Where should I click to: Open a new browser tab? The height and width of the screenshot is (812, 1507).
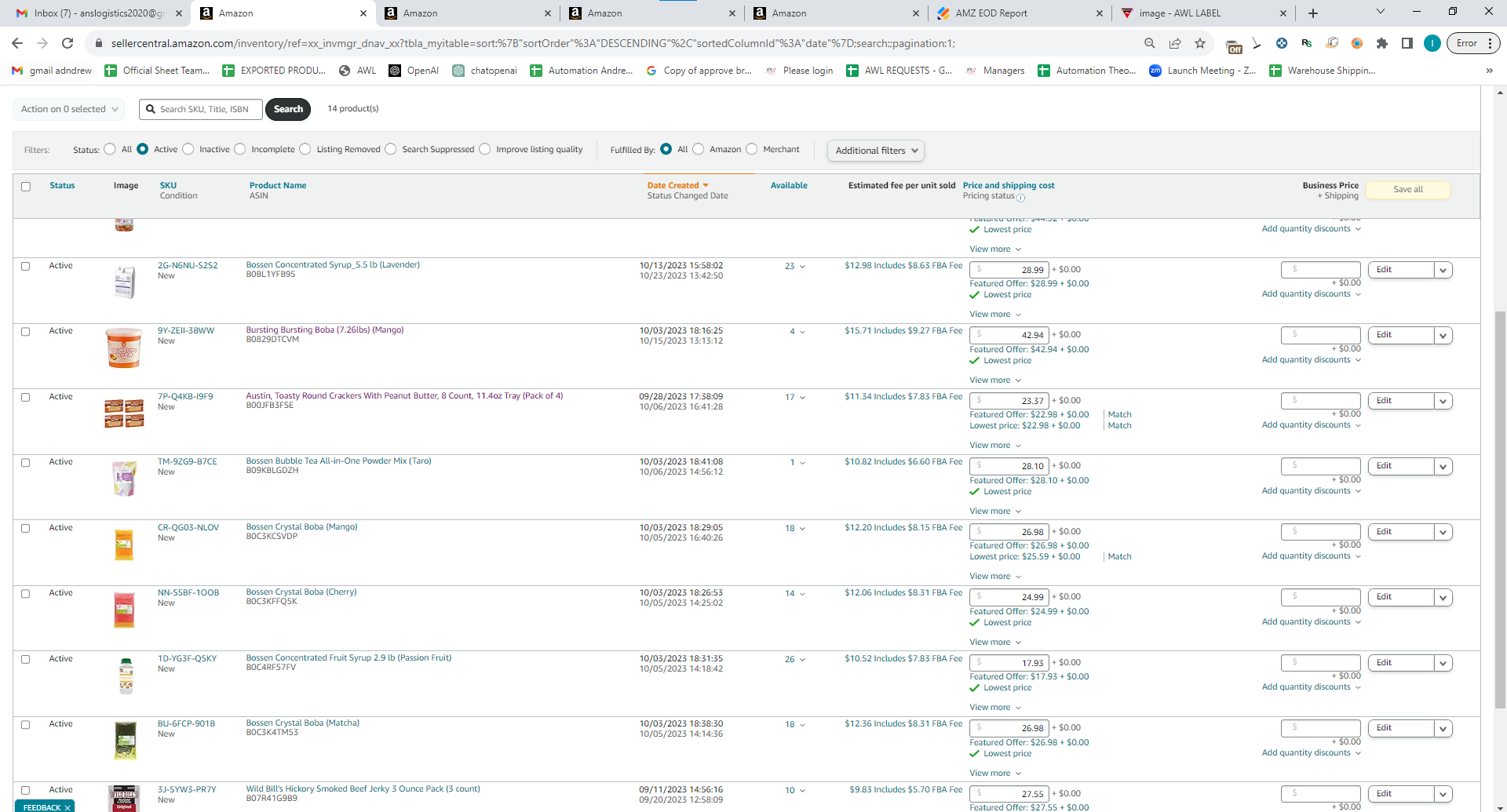(x=1313, y=13)
